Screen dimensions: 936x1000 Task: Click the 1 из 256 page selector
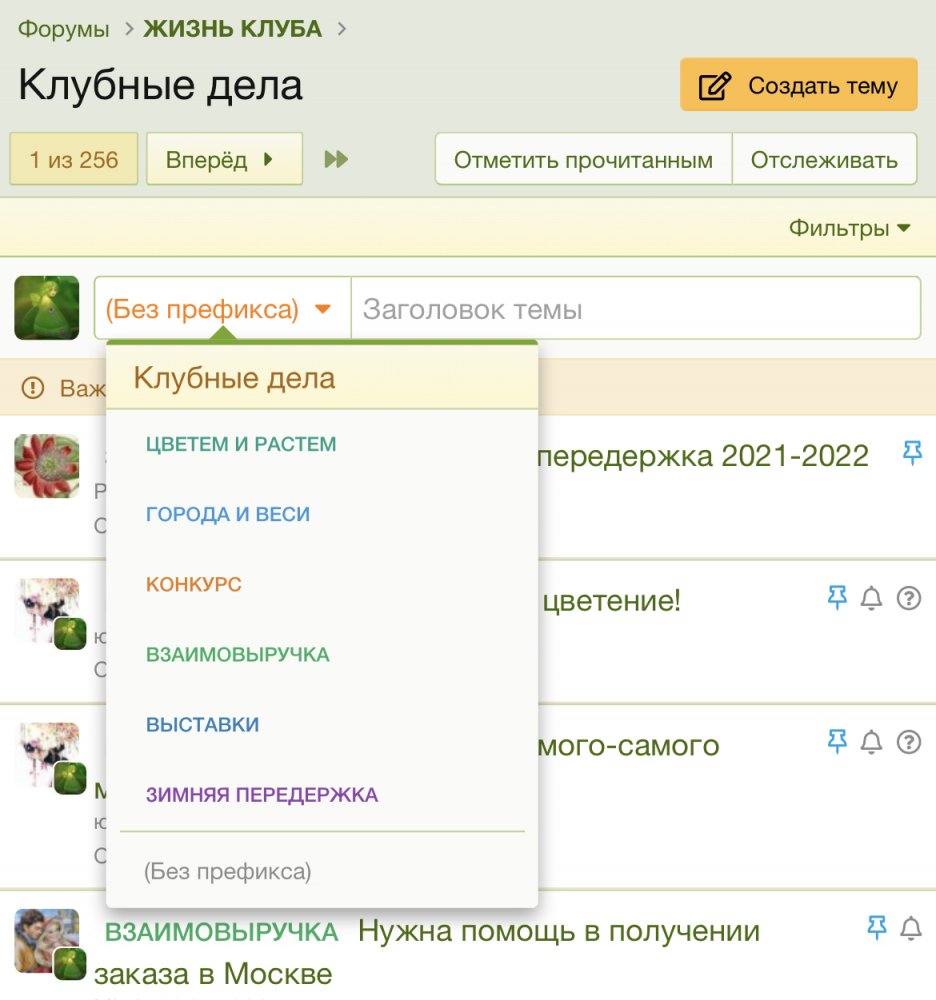click(74, 160)
